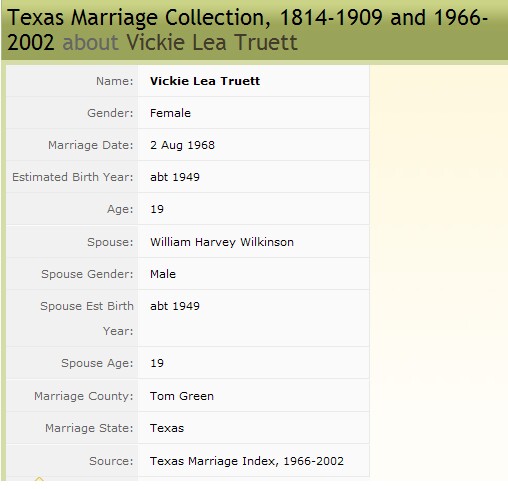Select the gender value Female

[x=170, y=113]
